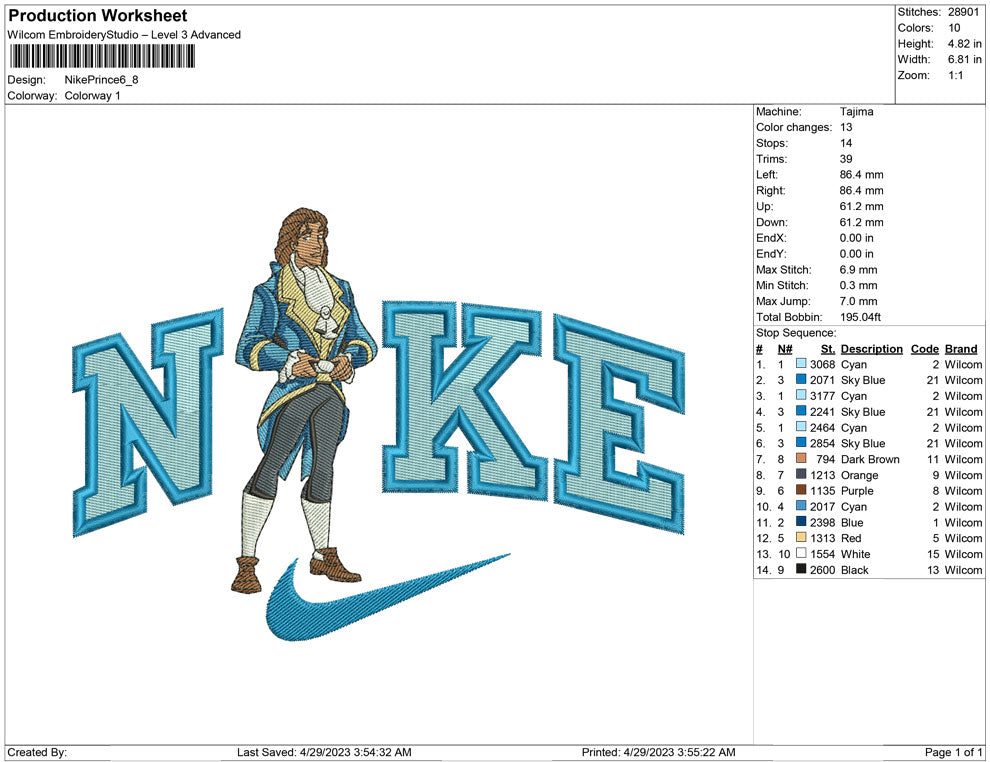Click the Black 2600 color swatch
The image size is (990, 762).
pyautogui.click(x=801, y=570)
